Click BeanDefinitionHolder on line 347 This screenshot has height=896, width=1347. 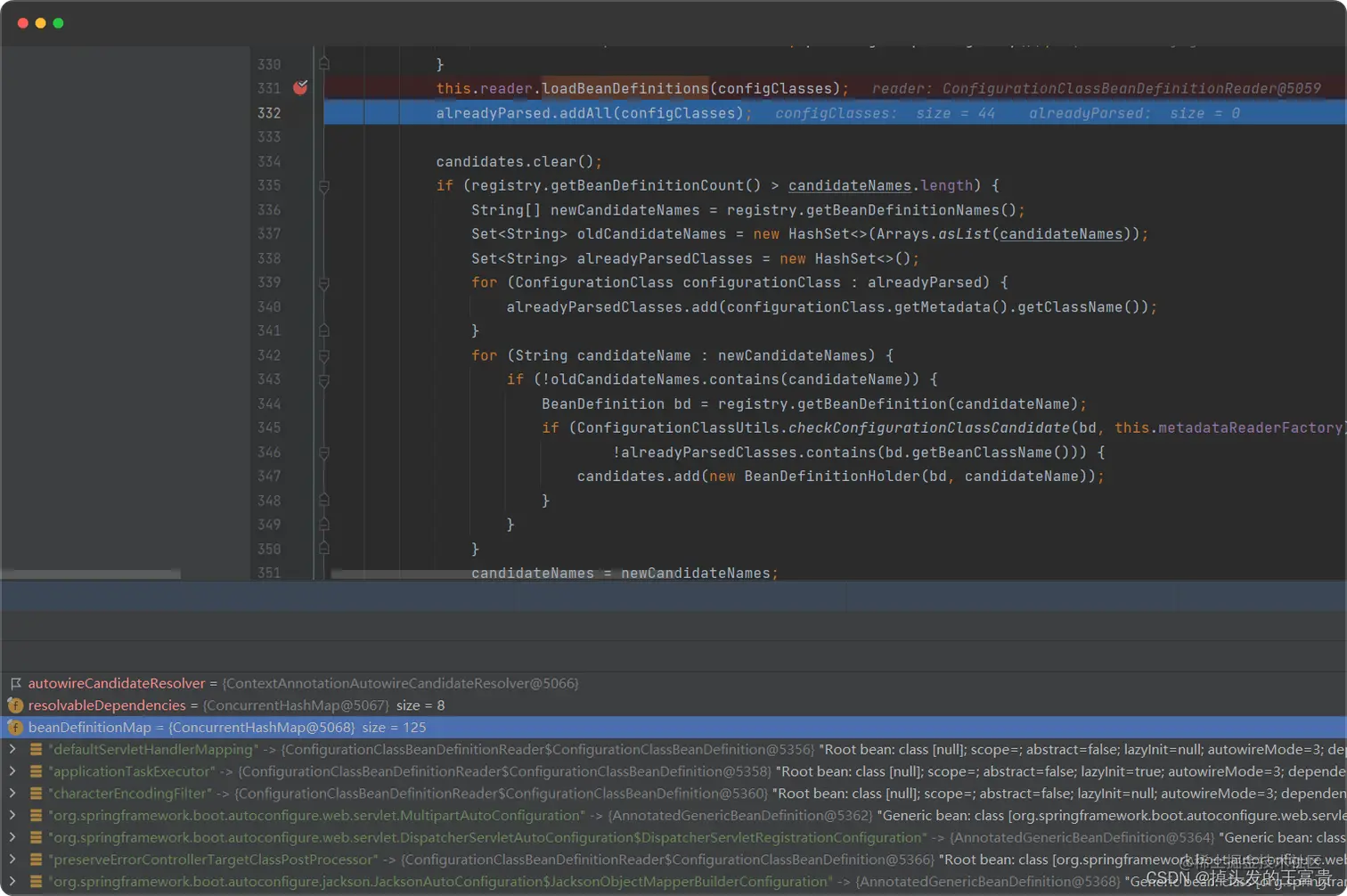click(832, 477)
